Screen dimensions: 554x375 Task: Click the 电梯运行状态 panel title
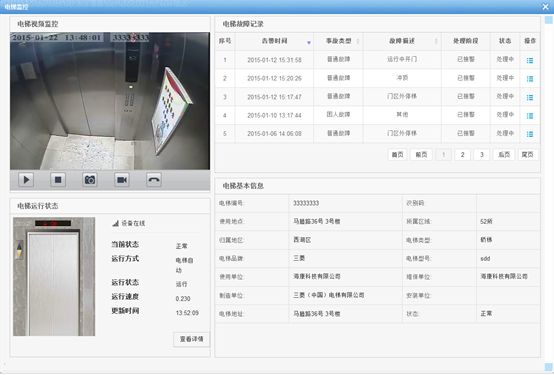[38, 206]
